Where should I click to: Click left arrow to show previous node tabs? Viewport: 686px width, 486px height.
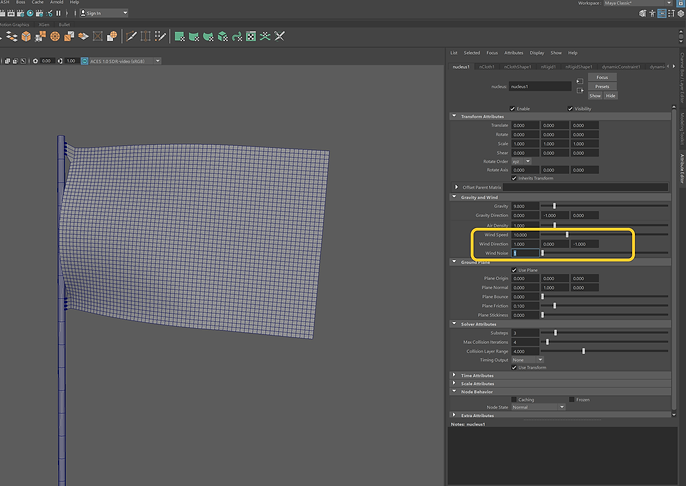point(668,66)
